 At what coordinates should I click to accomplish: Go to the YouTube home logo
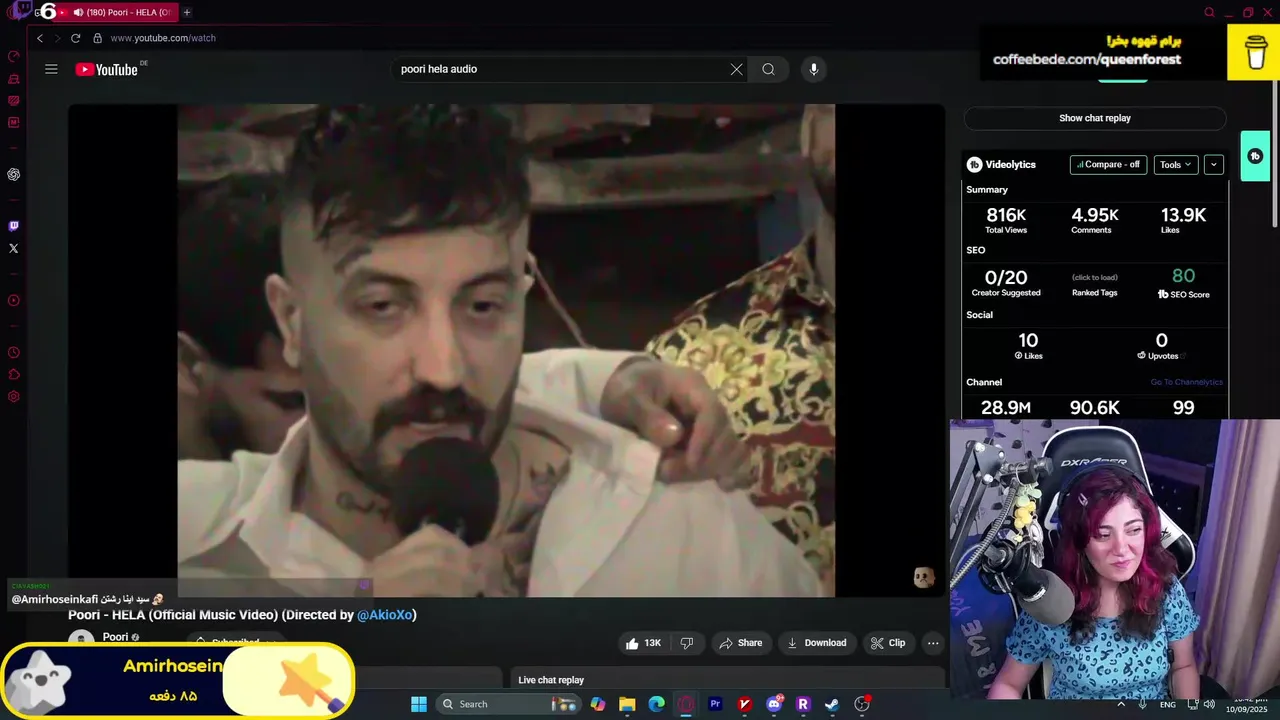point(106,69)
